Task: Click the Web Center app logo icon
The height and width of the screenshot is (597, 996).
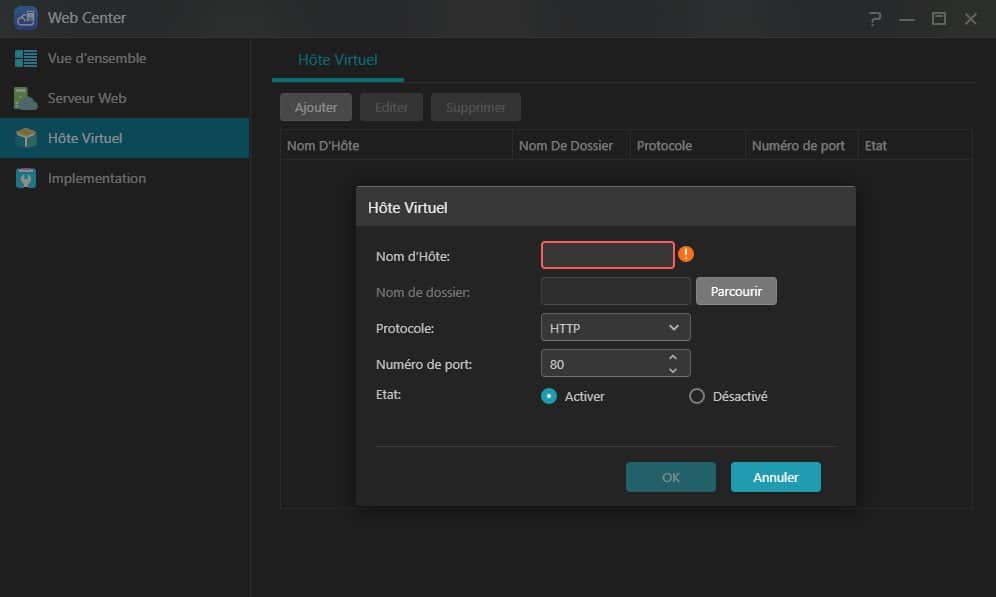Action: (26, 18)
